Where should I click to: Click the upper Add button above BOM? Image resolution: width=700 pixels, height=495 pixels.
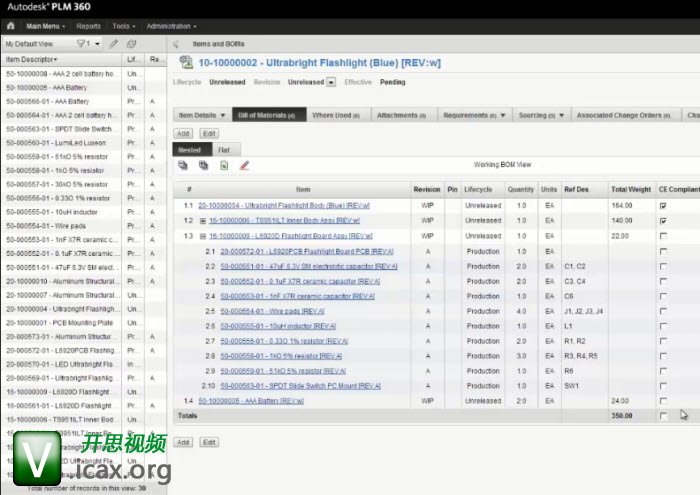point(183,133)
